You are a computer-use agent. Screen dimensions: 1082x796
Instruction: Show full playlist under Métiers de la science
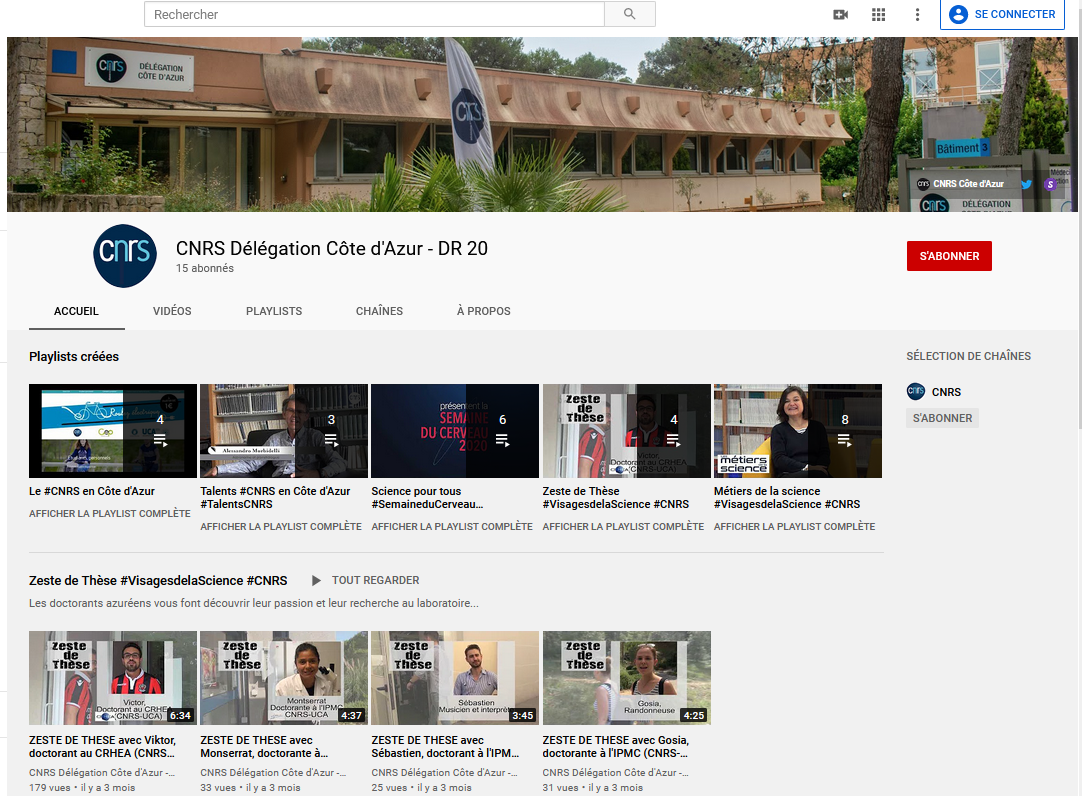point(794,526)
